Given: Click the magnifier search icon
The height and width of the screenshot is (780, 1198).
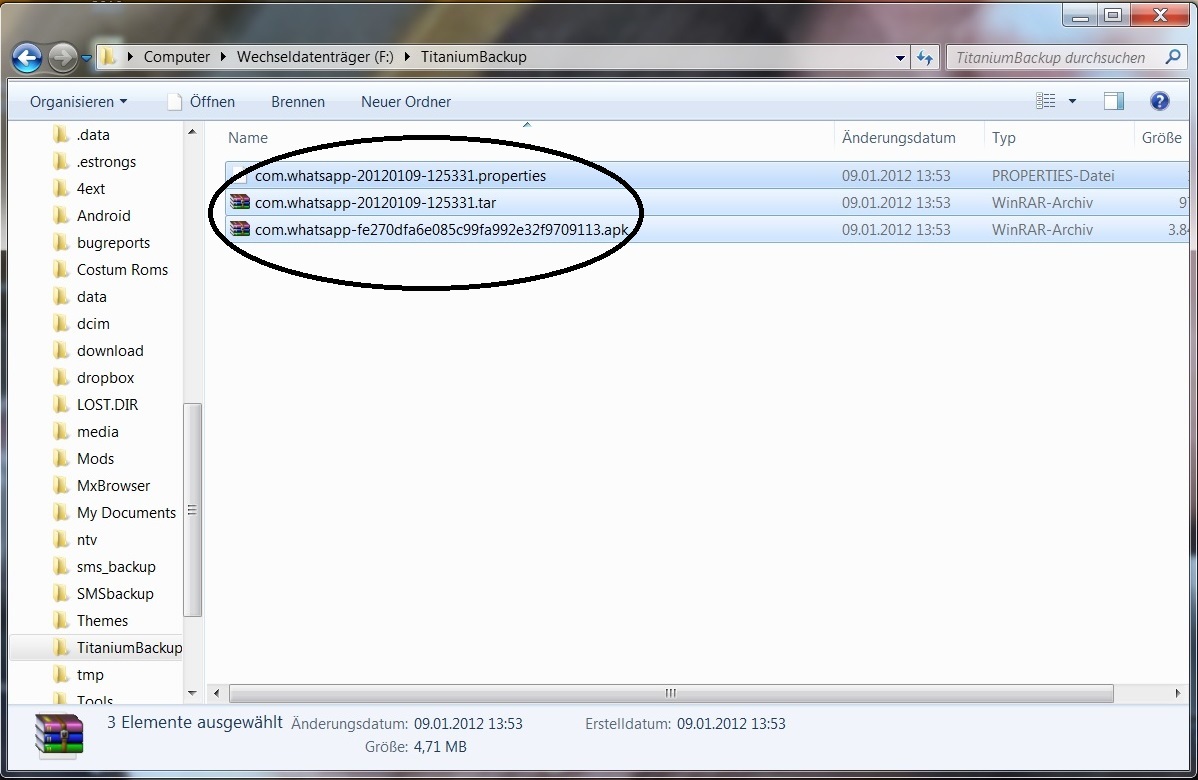Looking at the screenshot, I should point(1173,57).
